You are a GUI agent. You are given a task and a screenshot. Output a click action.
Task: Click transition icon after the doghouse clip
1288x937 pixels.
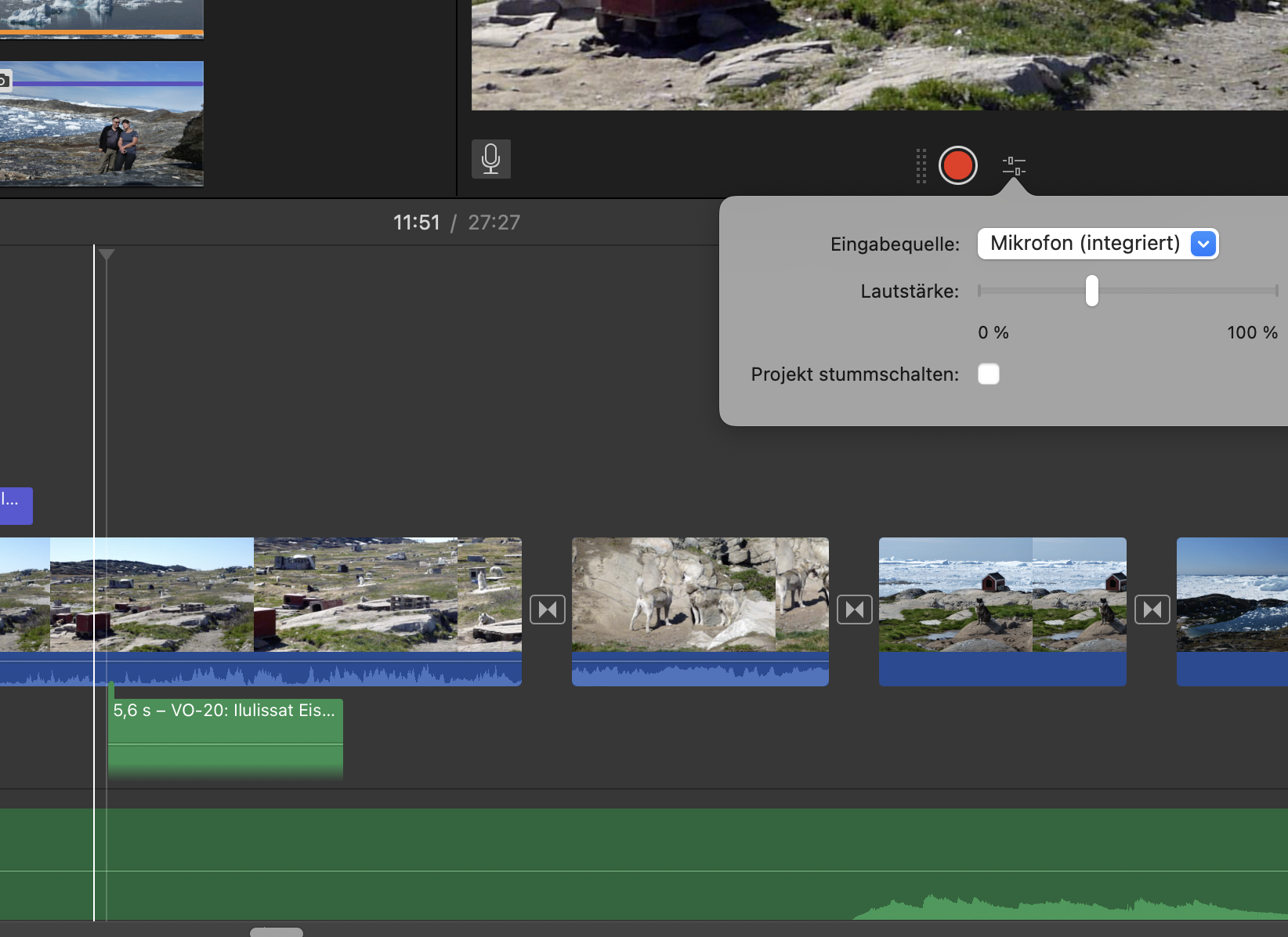click(x=1152, y=610)
